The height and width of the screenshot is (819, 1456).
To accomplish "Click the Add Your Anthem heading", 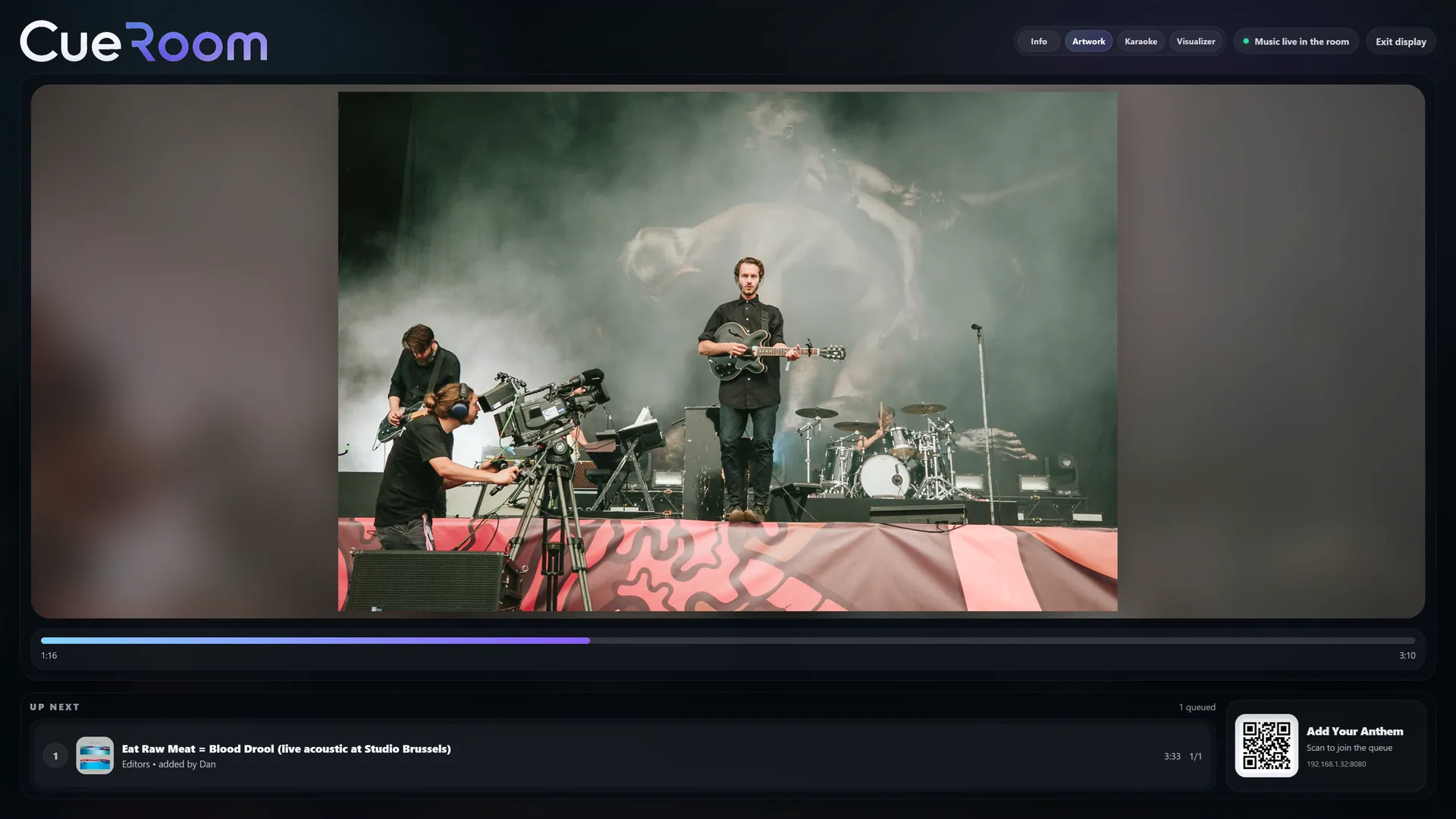I will pyautogui.click(x=1354, y=731).
